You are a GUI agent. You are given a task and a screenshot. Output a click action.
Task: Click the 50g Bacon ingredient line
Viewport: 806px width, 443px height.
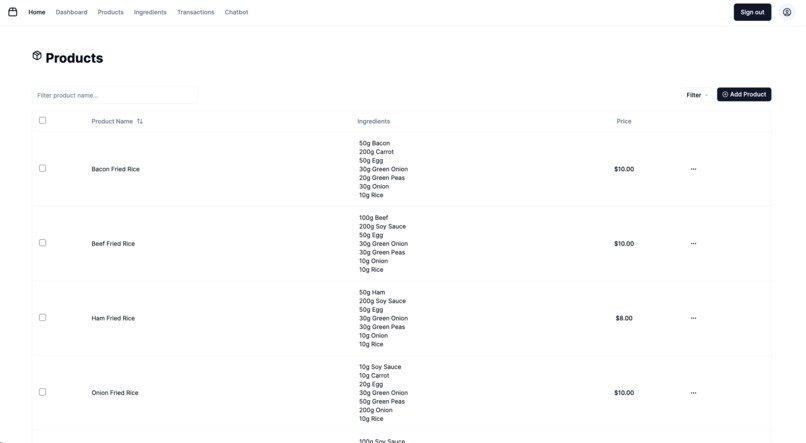[375, 143]
